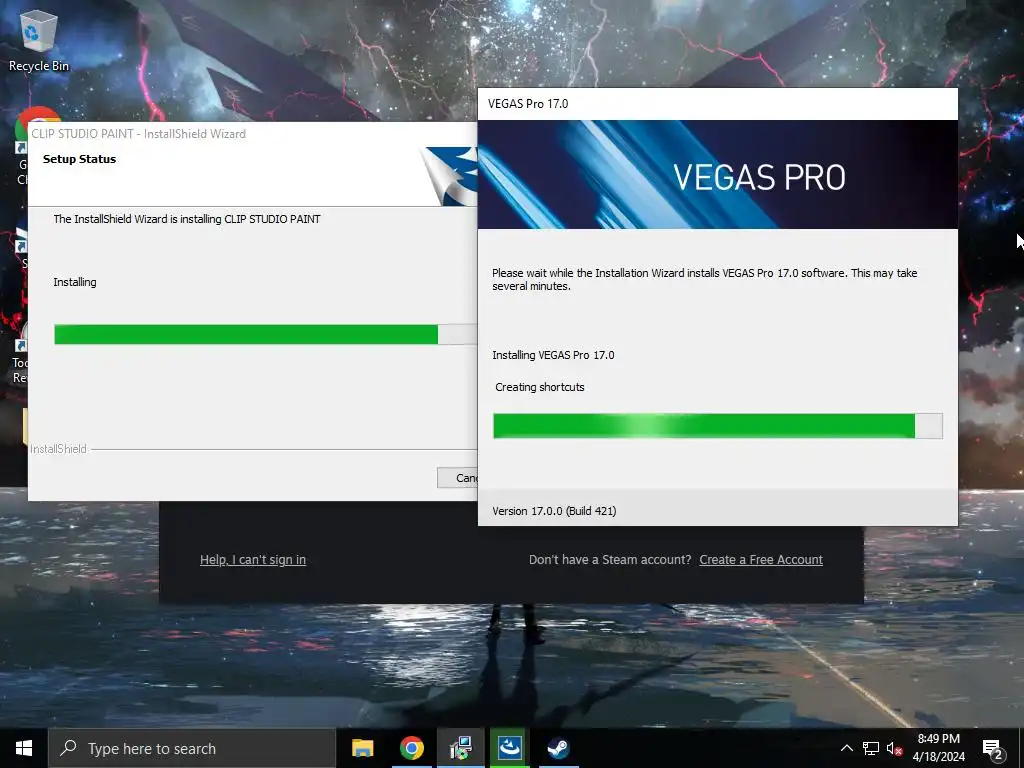The image size is (1024, 768).
Task: Open the Recycle Bin desktop icon
Action: pyautogui.click(x=38, y=40)
